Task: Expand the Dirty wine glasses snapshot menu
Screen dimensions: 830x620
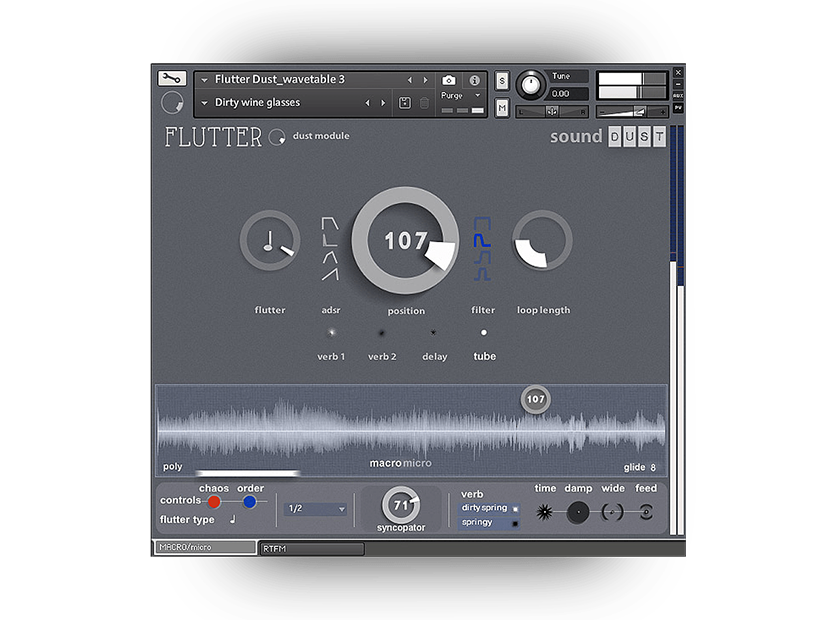Action: coord(204,103)
